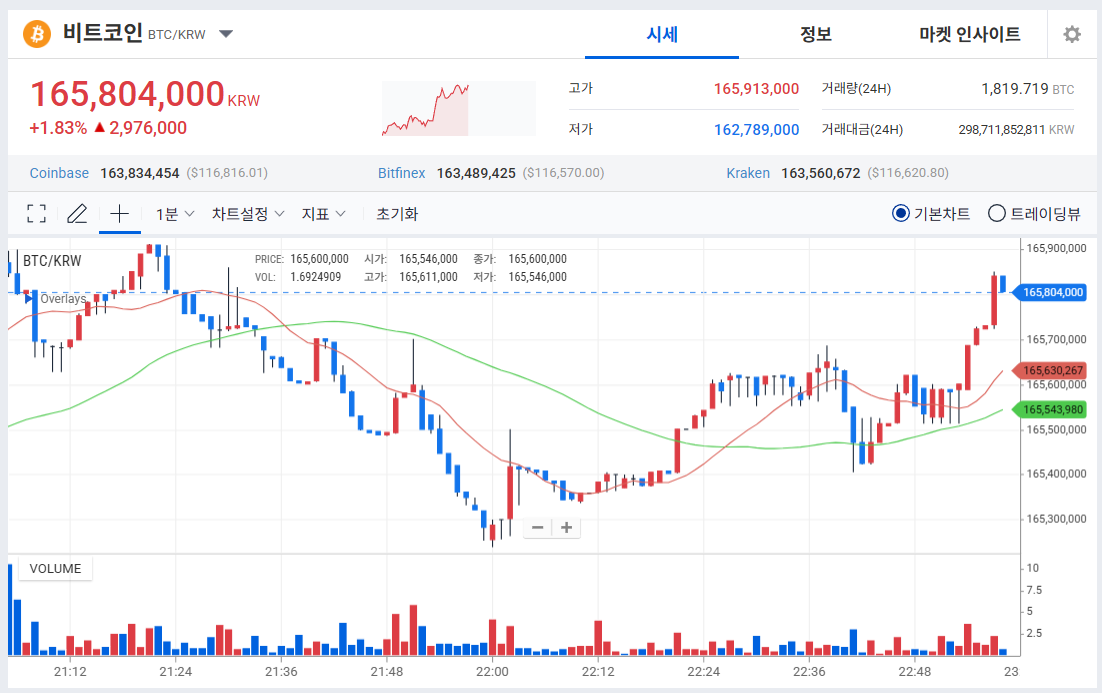Select the 기본차트 radio button
Screen dimensions: 1102x693
click(x=900, y=213)
